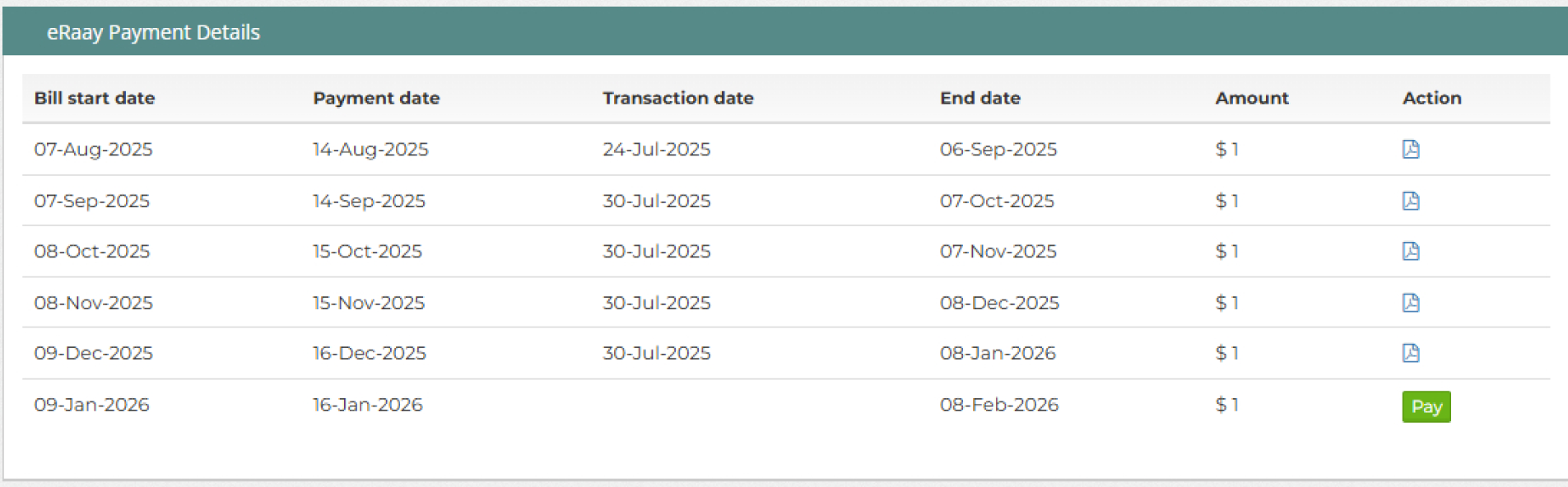This screenshot has width=1568, height=487.
Task: Select the 06-Sep-2025 end date cell
Action: pos(998,149)
